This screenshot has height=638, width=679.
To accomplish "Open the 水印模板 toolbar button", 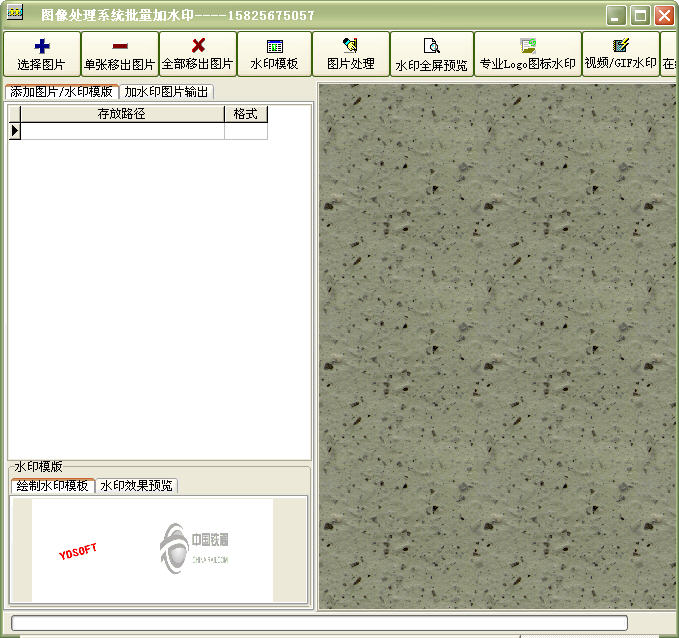I will tap(275, 54).
